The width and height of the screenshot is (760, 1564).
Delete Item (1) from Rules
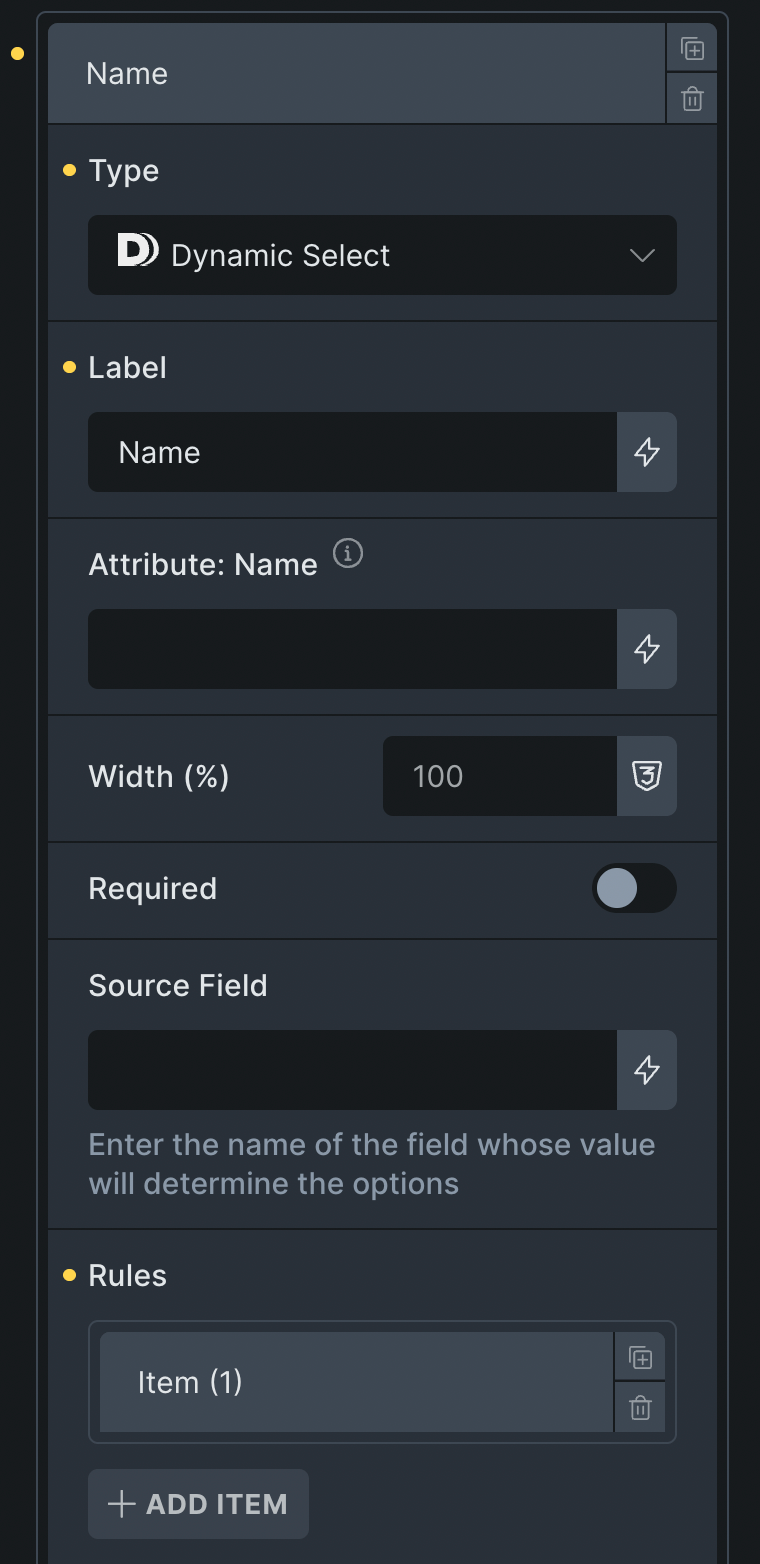[639, 1407]
